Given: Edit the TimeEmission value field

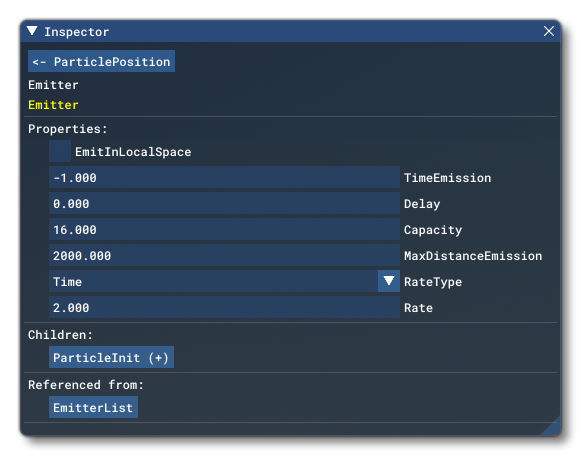Looking at the screenshot, I should tap(224, 177).
